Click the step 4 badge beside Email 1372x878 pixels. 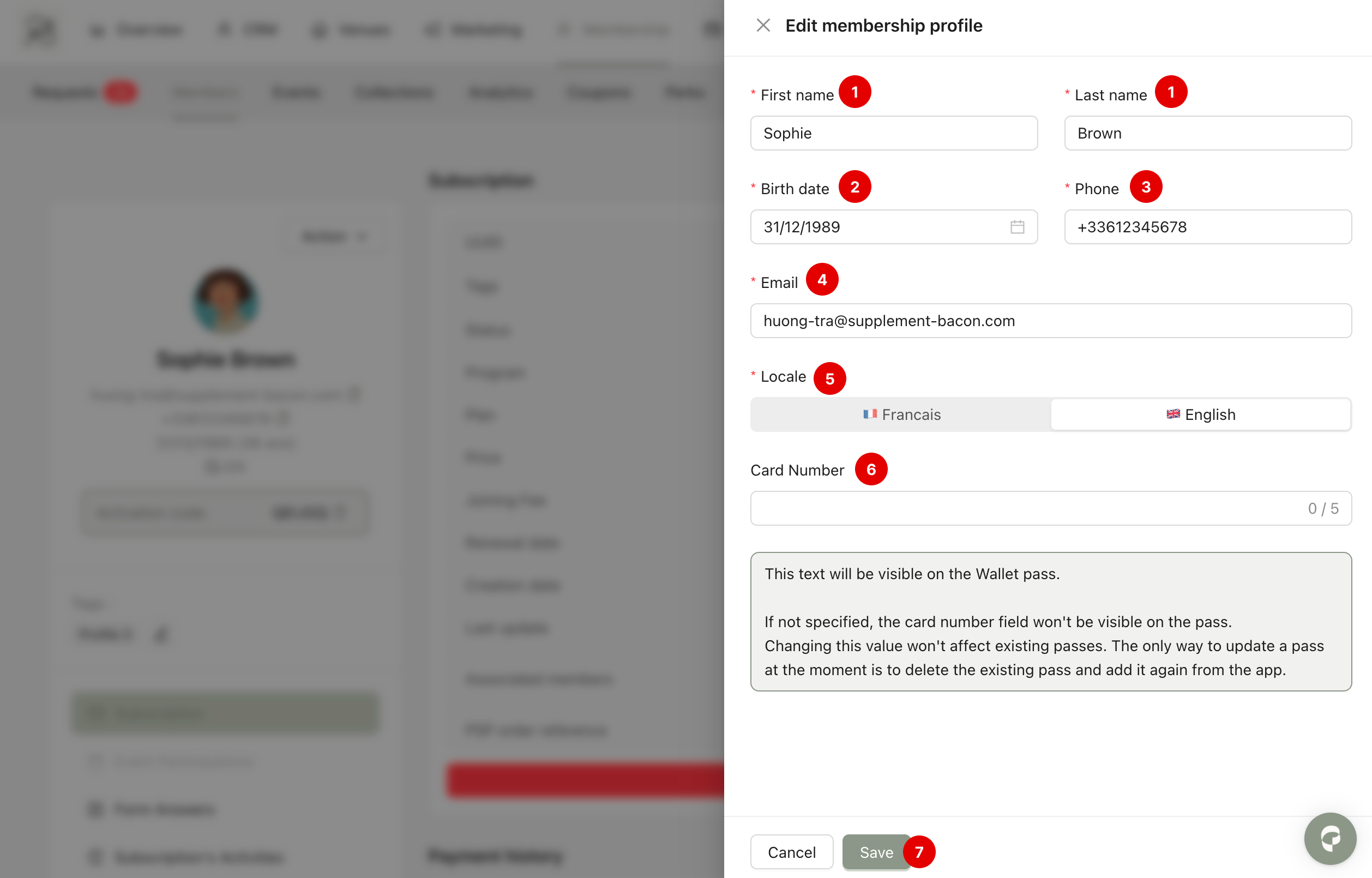pos(822,280)
